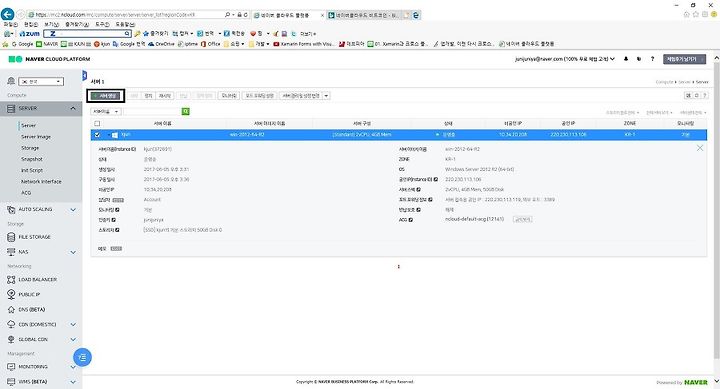Click the dark button at header right
The width and height of the screenshot is (720, 389).
(x=684, y=59)
